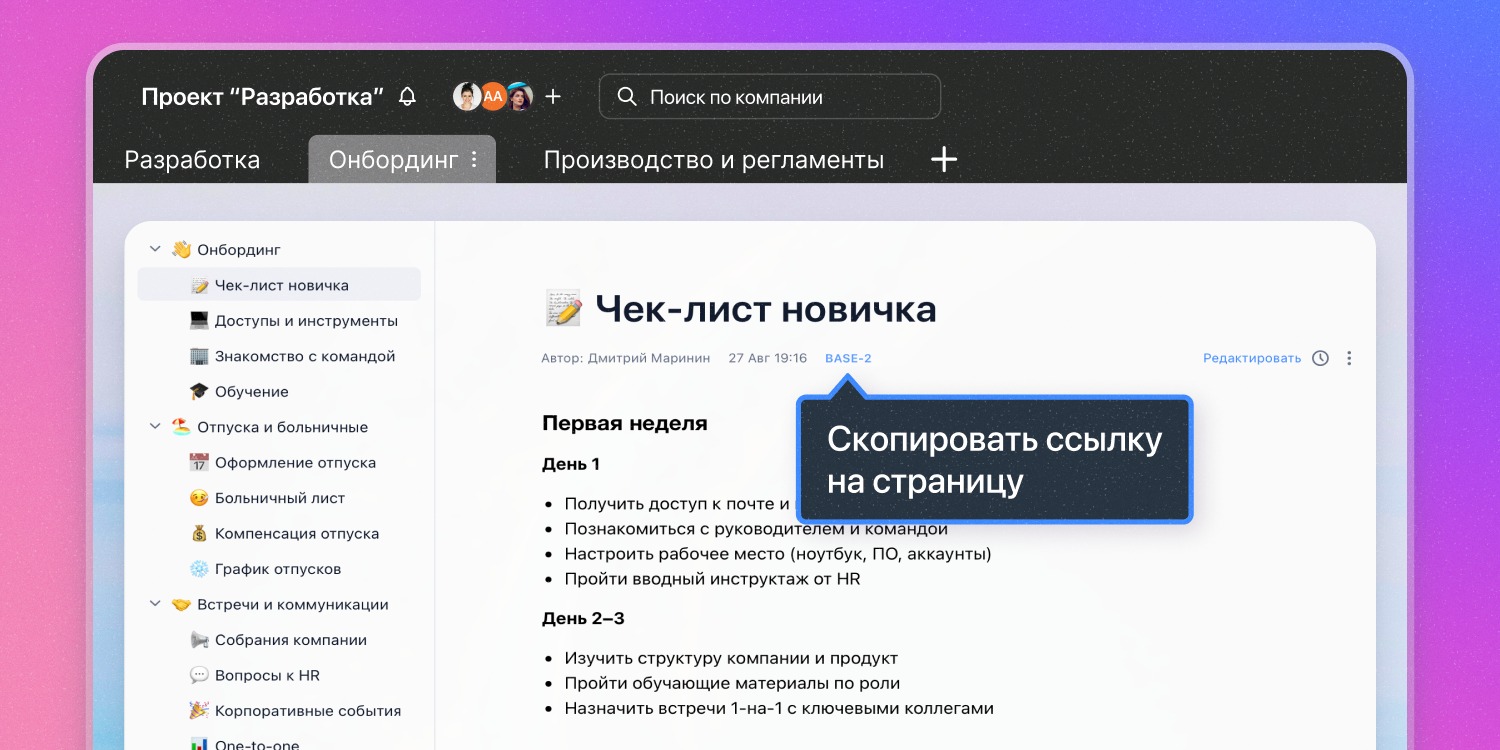The width and height of the screenshot is (1500, 750).
Task: Focus the "Поиск по компании" search field
Action: click(770, 97)
